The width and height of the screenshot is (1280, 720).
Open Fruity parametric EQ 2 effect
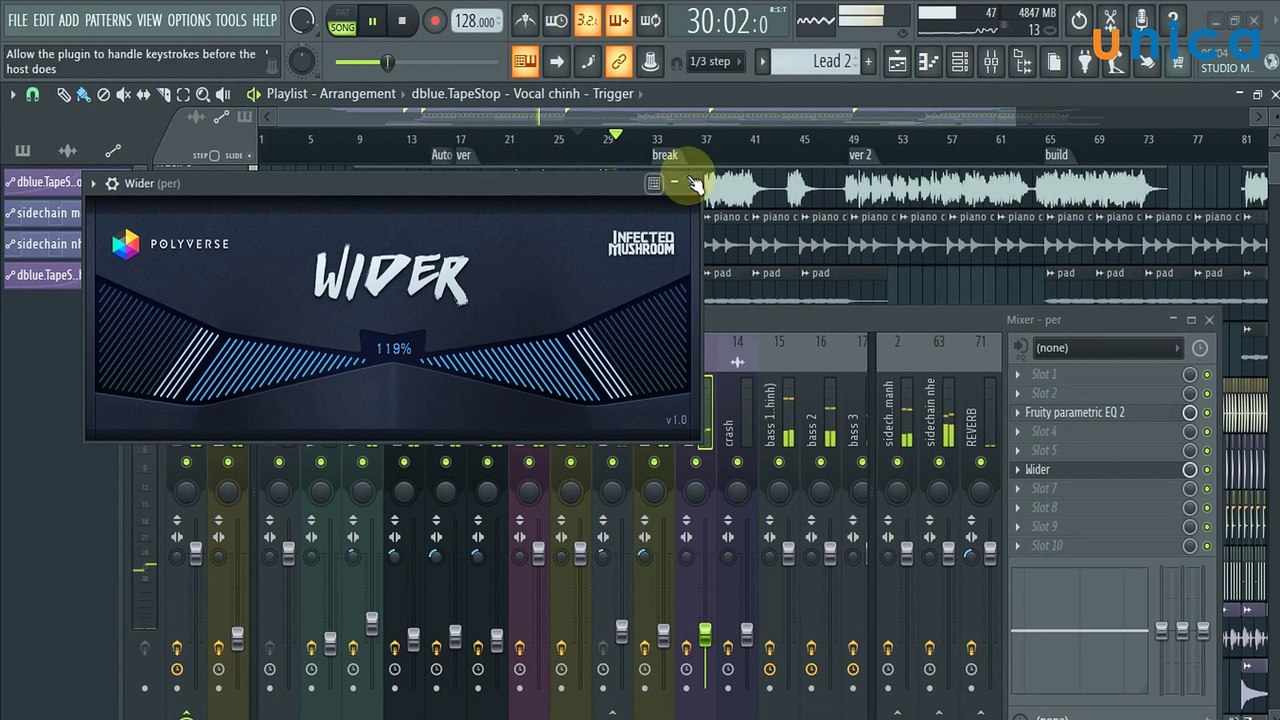click(x=1074, y=412)
